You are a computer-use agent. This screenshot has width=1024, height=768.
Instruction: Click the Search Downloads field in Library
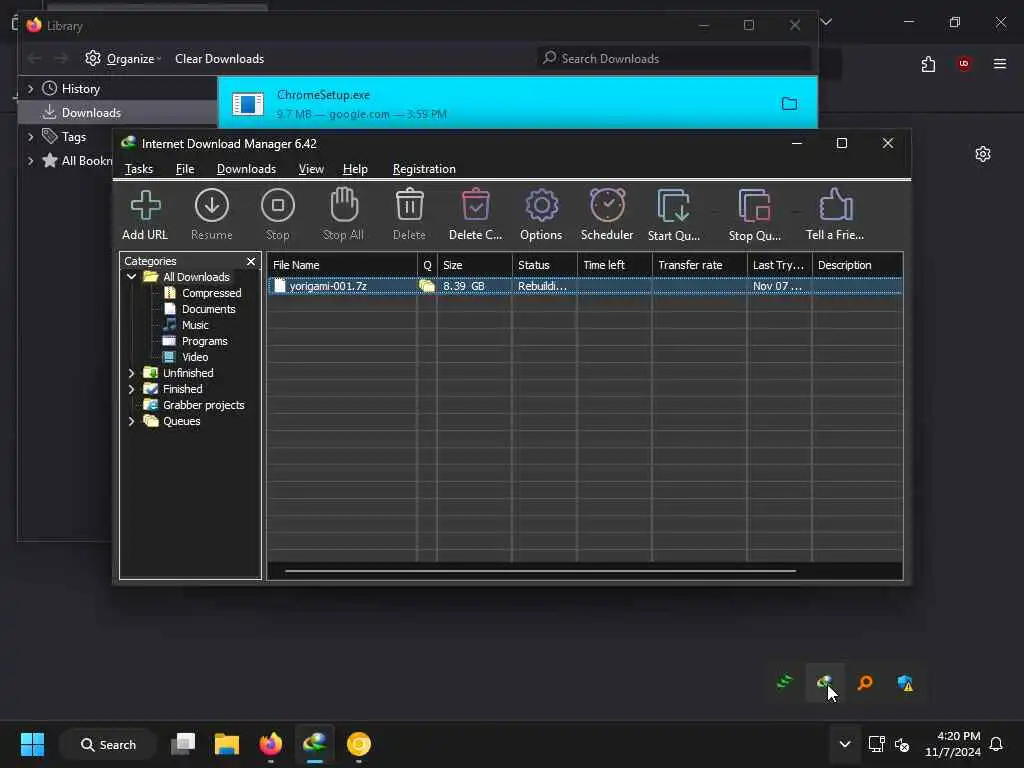tap(674, 59)
